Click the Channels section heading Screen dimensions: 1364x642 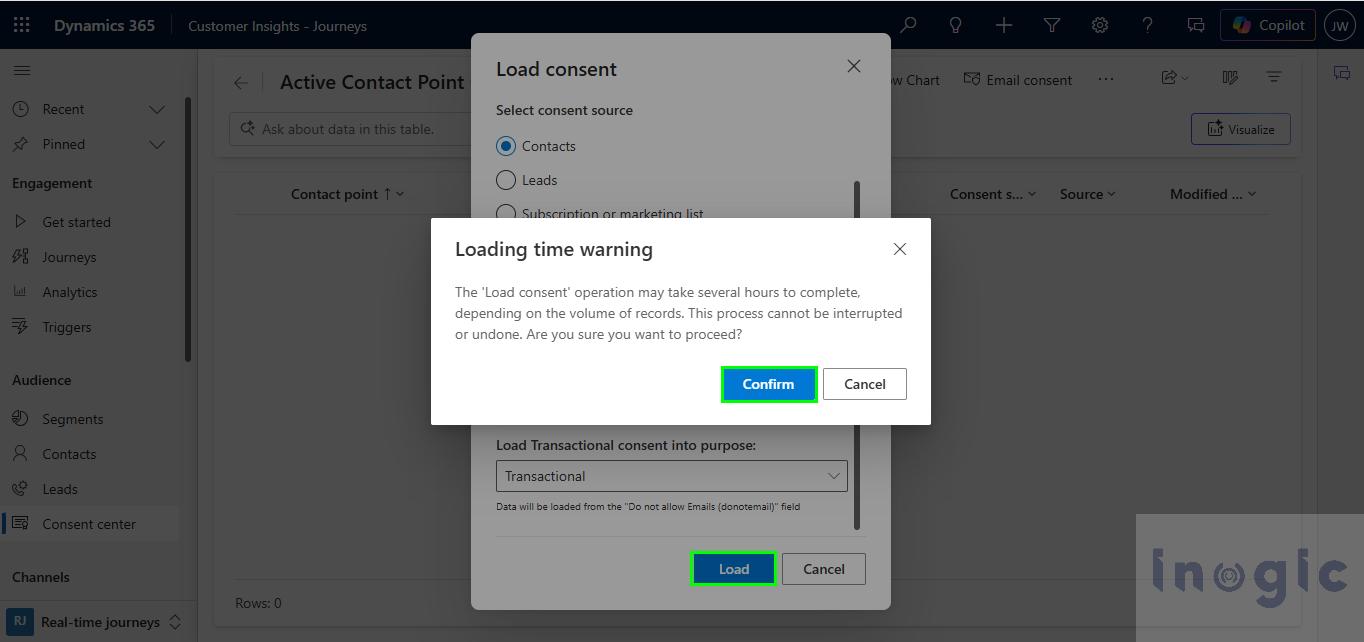[41, 577]
